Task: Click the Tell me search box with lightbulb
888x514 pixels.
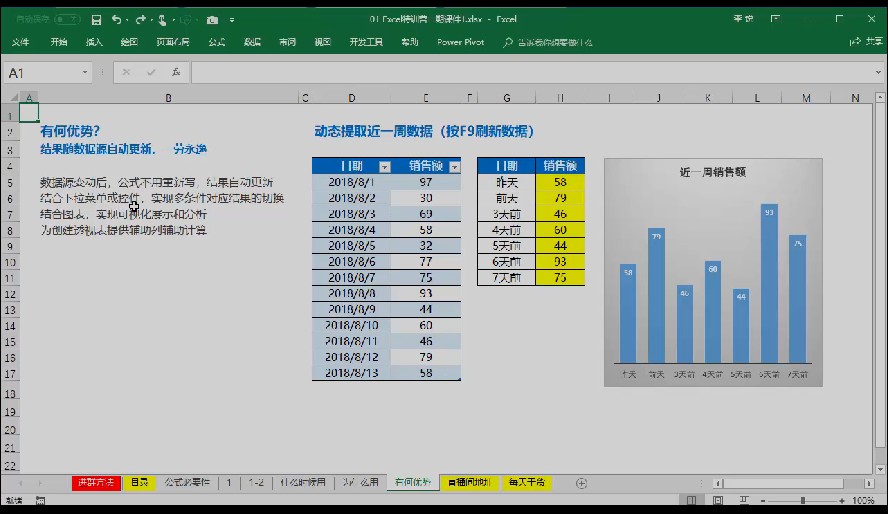Action: pyautogui.click(x=548, y=42)
